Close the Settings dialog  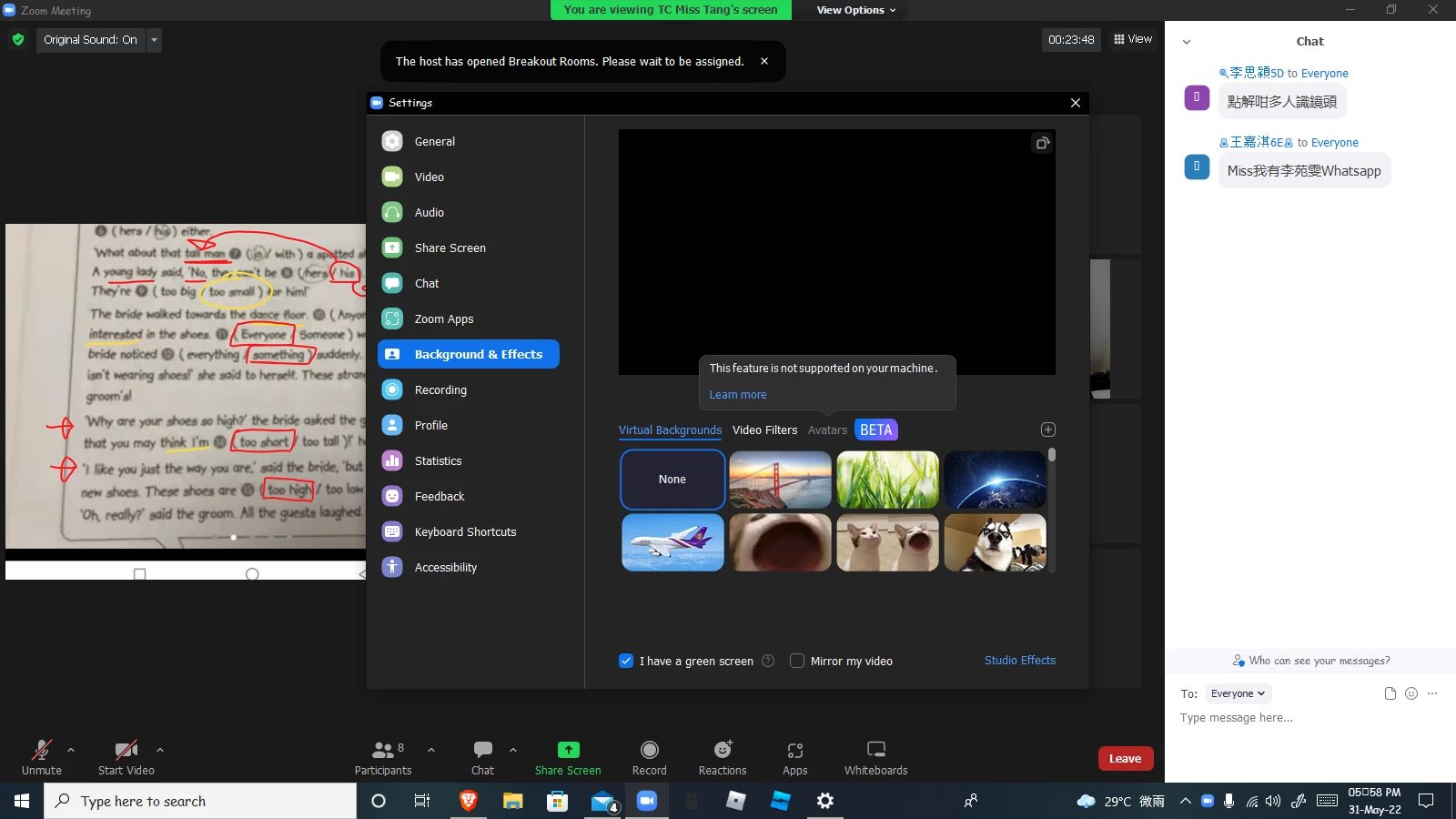click(1076, 103)
